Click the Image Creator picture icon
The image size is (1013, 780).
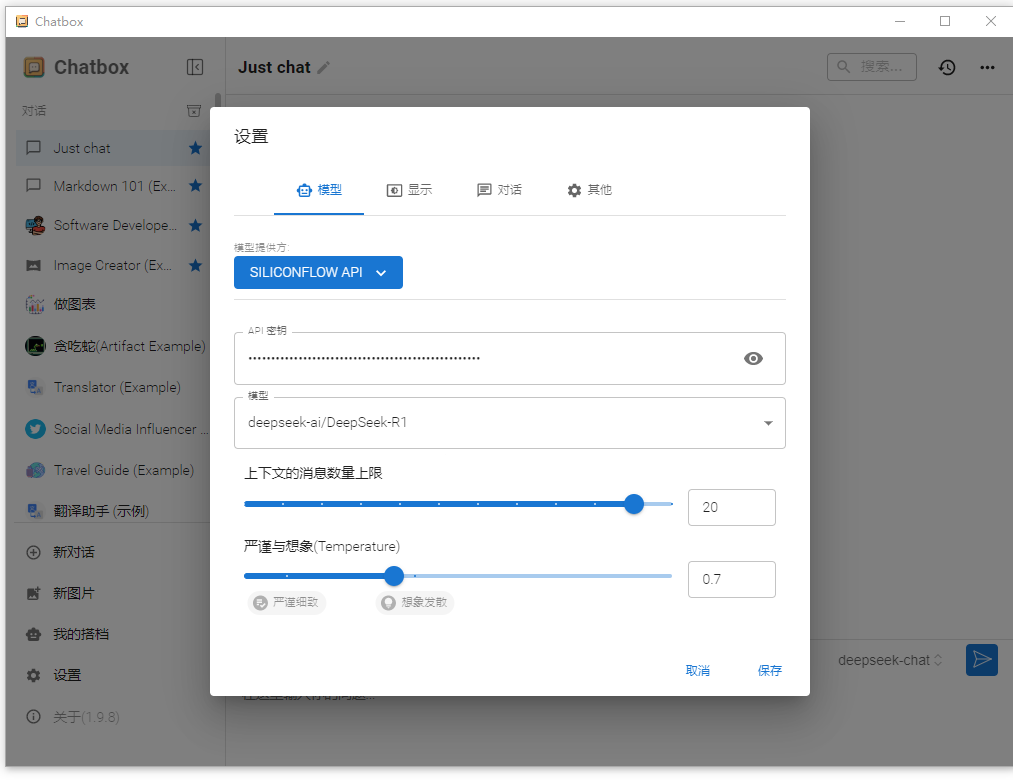point(33,266)
